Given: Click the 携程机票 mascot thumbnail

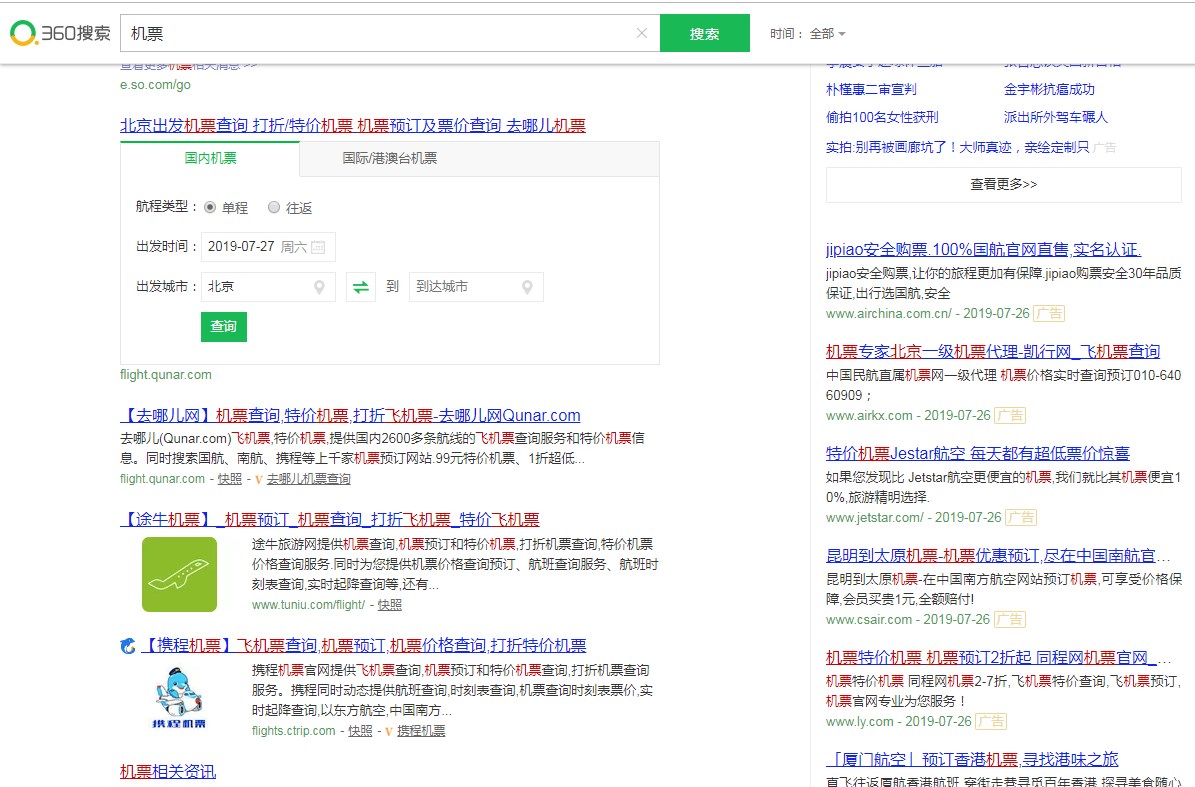Looking at the screenshot, I should [179, 698].
